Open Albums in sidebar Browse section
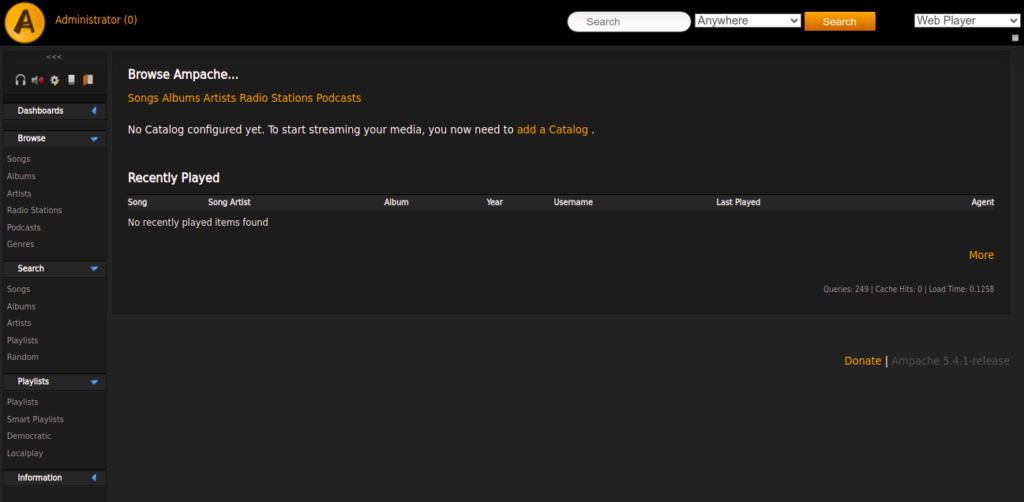This screenshot has width=1024, height=502. (22, 176)
